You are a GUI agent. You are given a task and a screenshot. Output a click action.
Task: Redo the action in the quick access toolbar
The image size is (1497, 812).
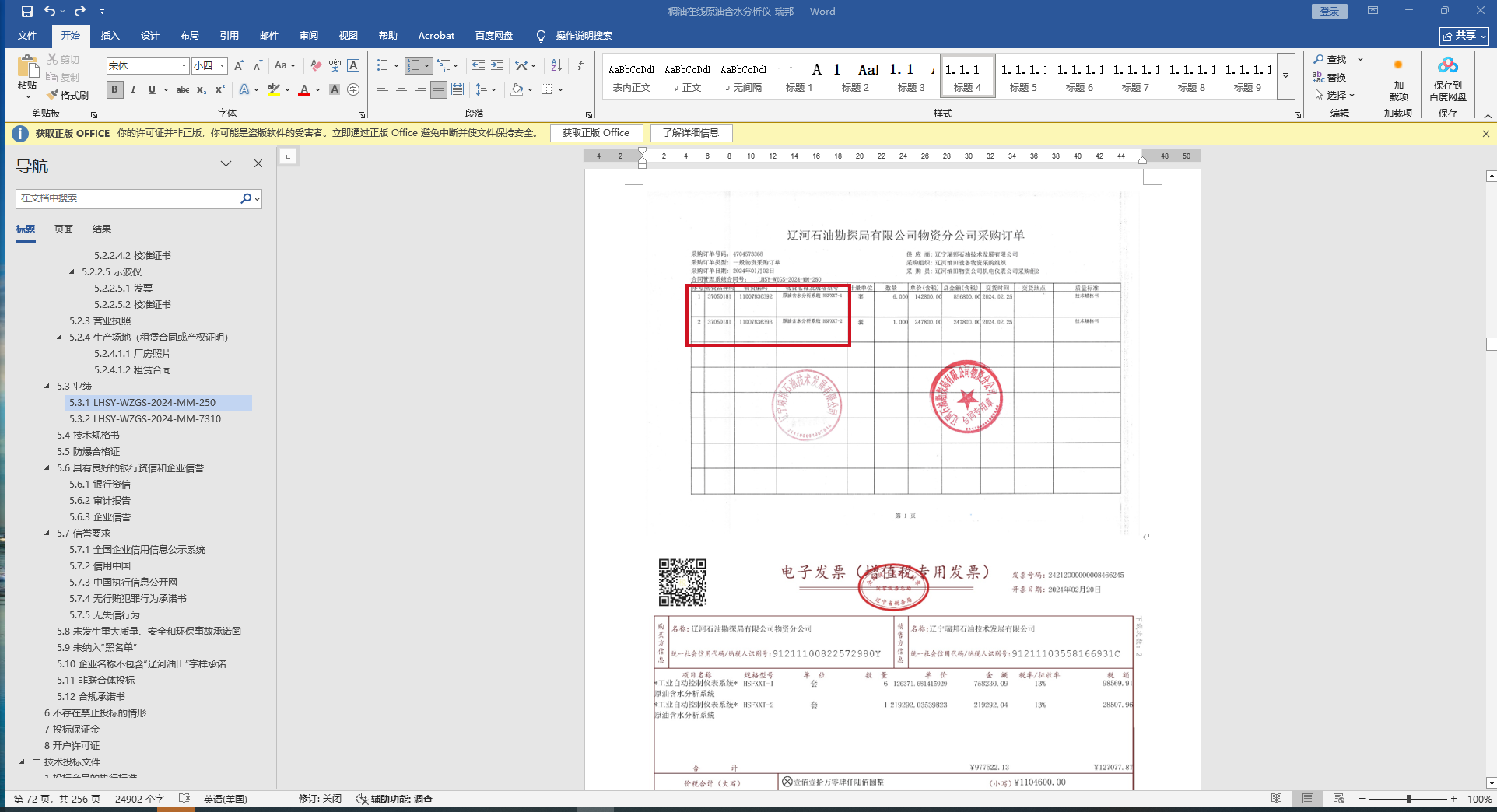pos(80,12)
